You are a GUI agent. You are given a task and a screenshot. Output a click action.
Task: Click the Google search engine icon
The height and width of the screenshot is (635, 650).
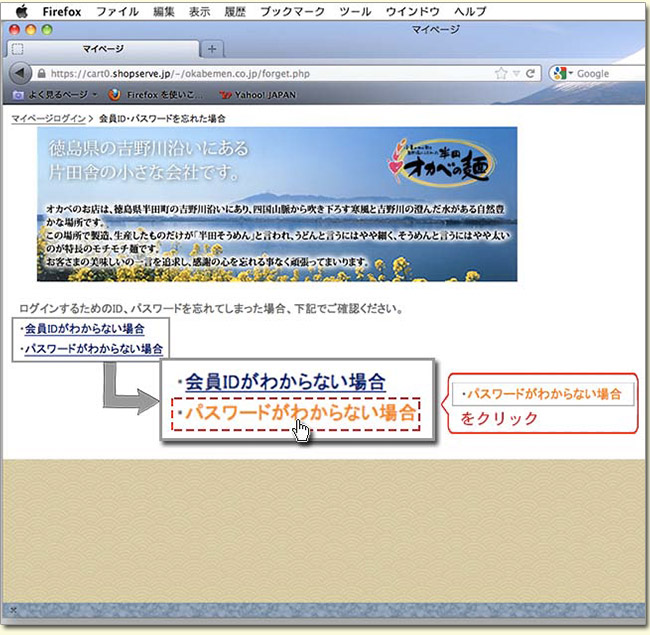point(561,74)
